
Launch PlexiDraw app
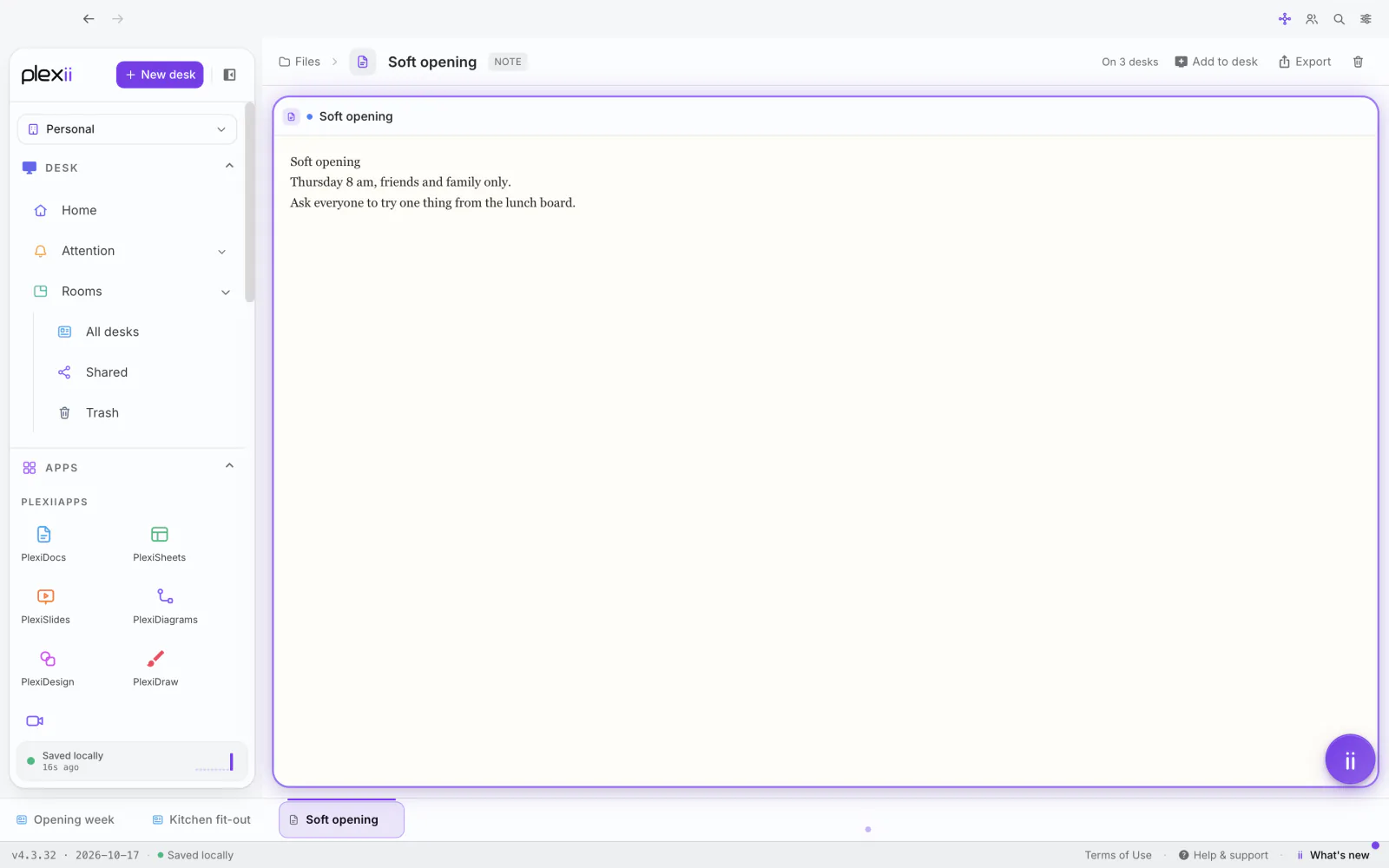pos(155,668)
